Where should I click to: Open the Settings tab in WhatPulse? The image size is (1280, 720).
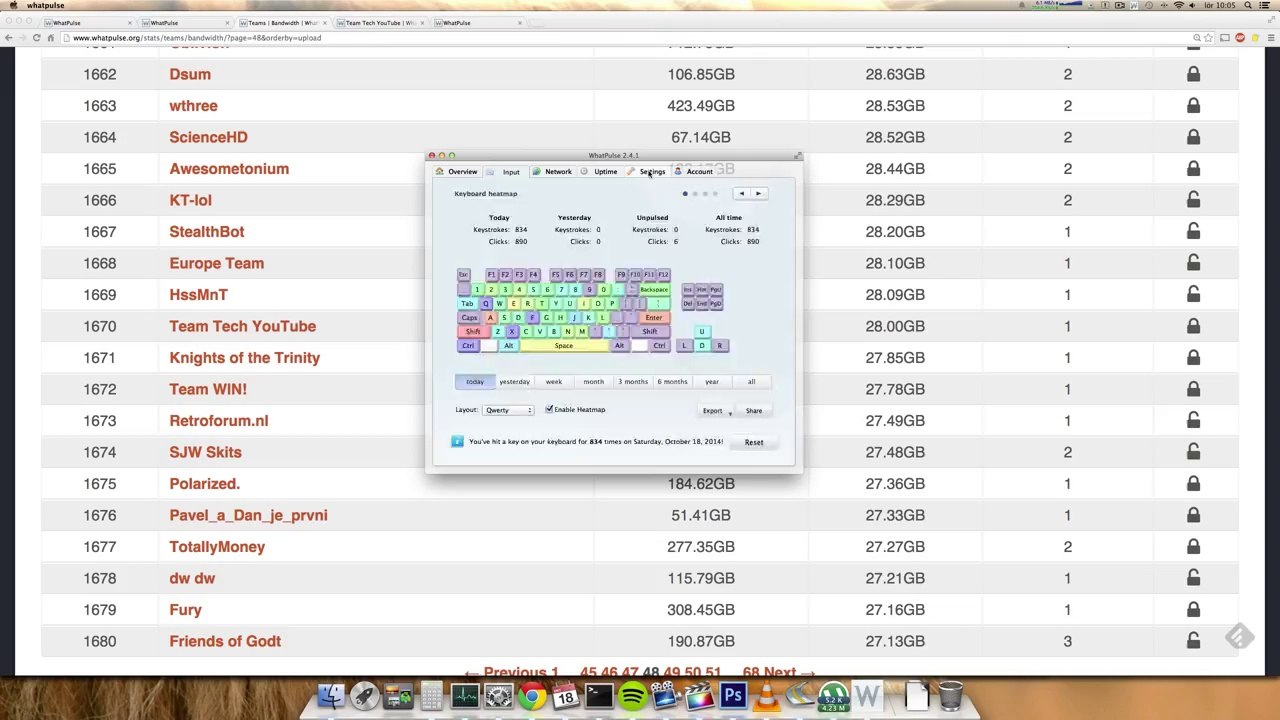click(646, 172)
